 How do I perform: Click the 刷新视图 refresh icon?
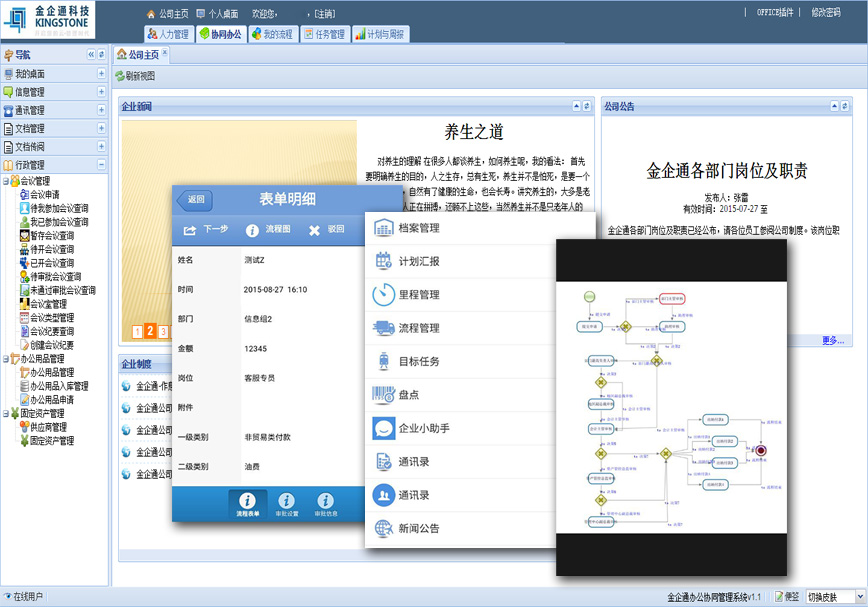point(120,76)
